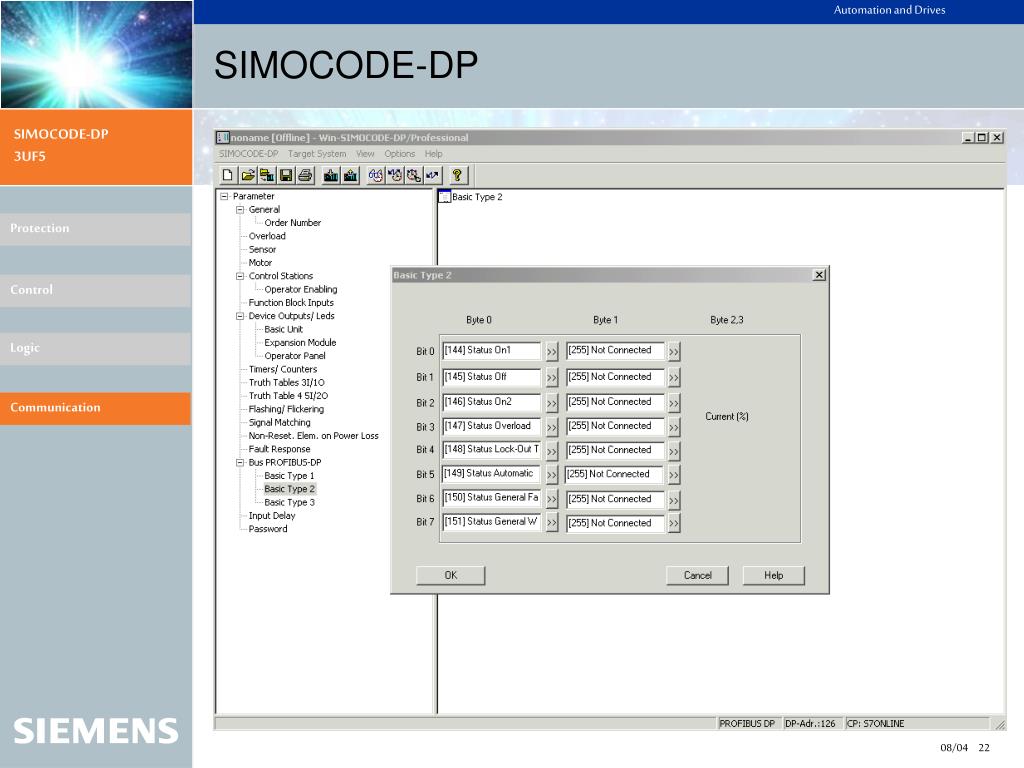Viewport: 1024px width, 768px height.
Task: Click the download to device icon
Action: pos(331,175)
